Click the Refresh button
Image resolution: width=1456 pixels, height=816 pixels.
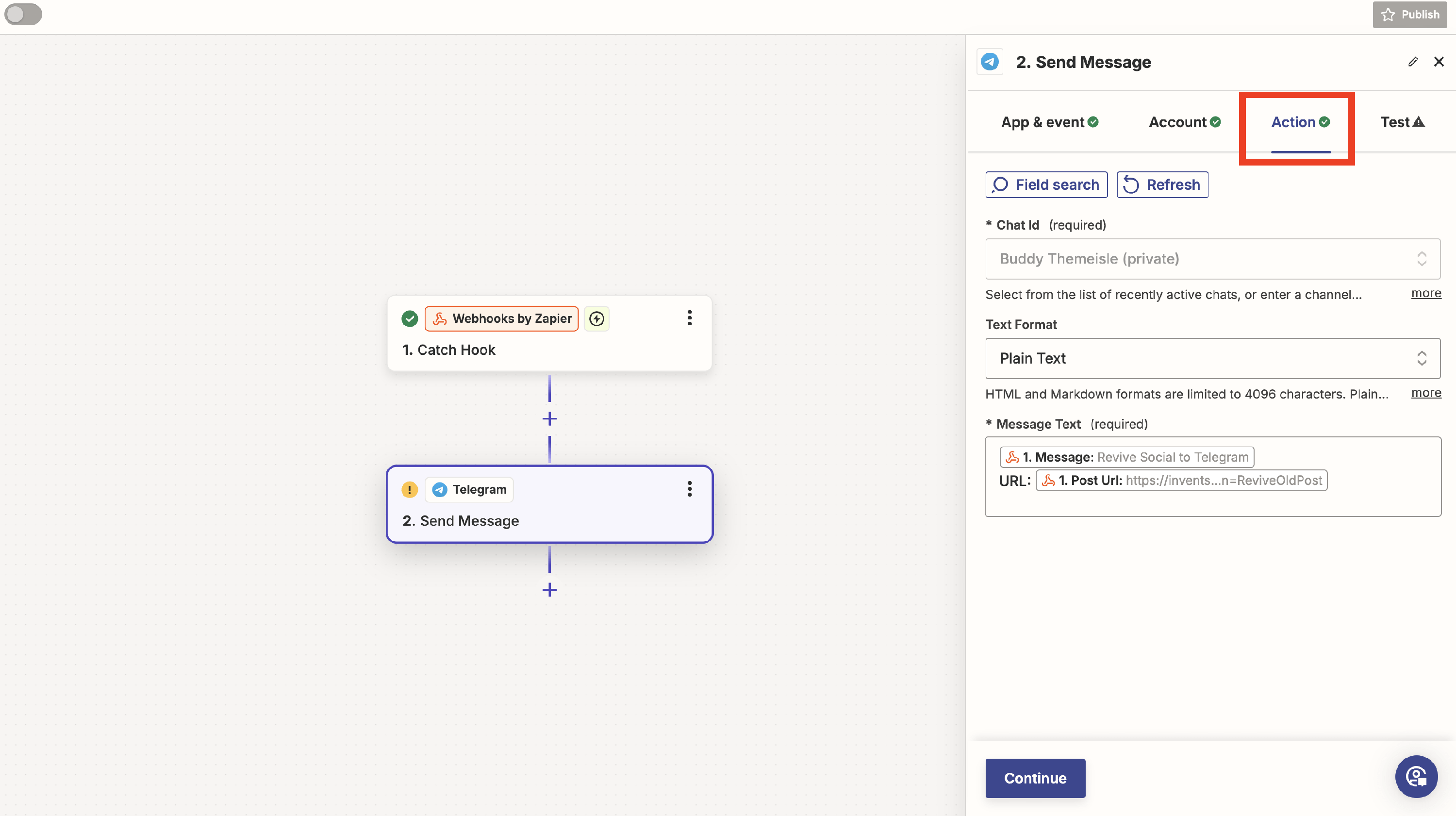pos(1162,185)
